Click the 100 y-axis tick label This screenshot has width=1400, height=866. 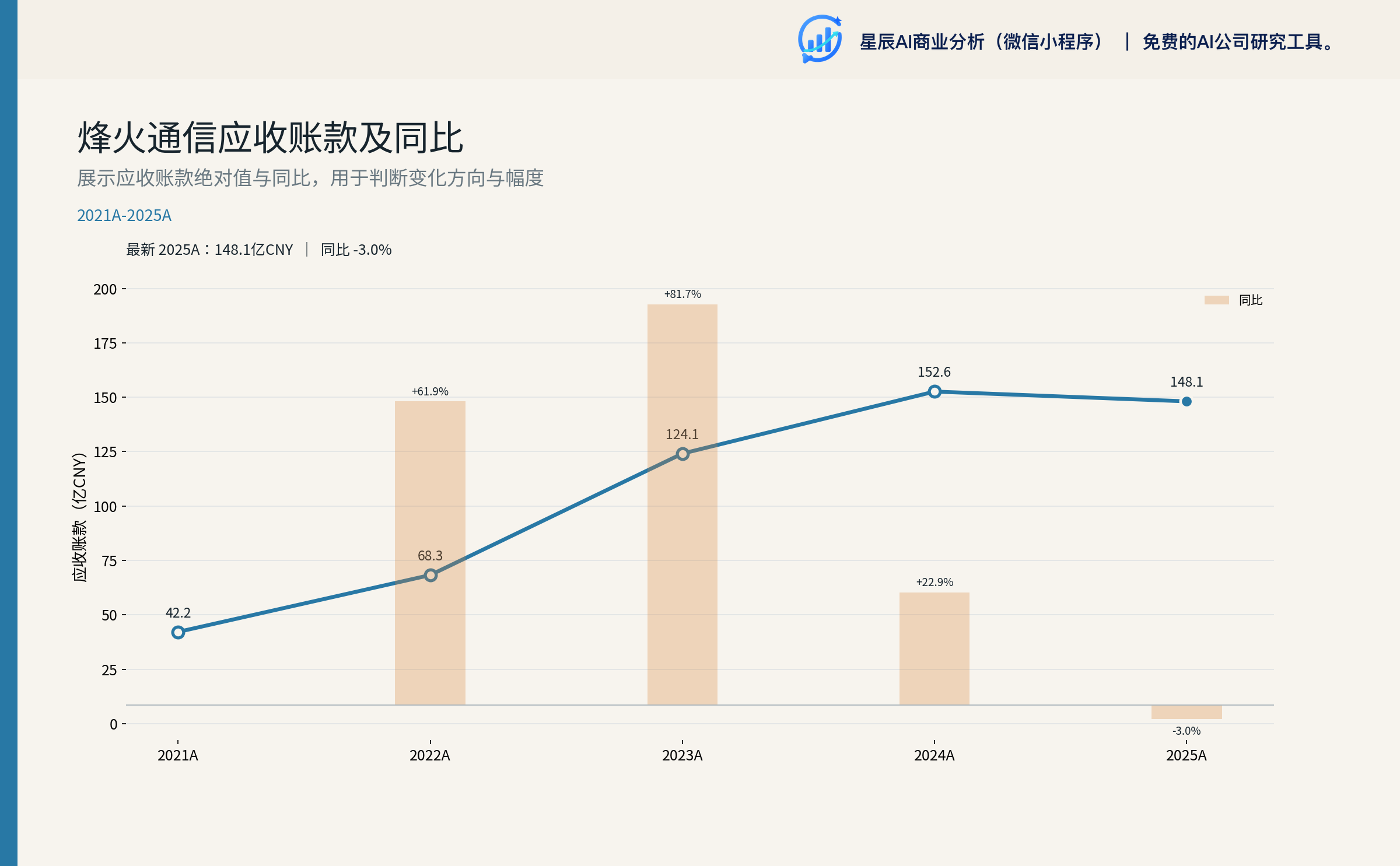pyautogui.click(x=106, y=507)
